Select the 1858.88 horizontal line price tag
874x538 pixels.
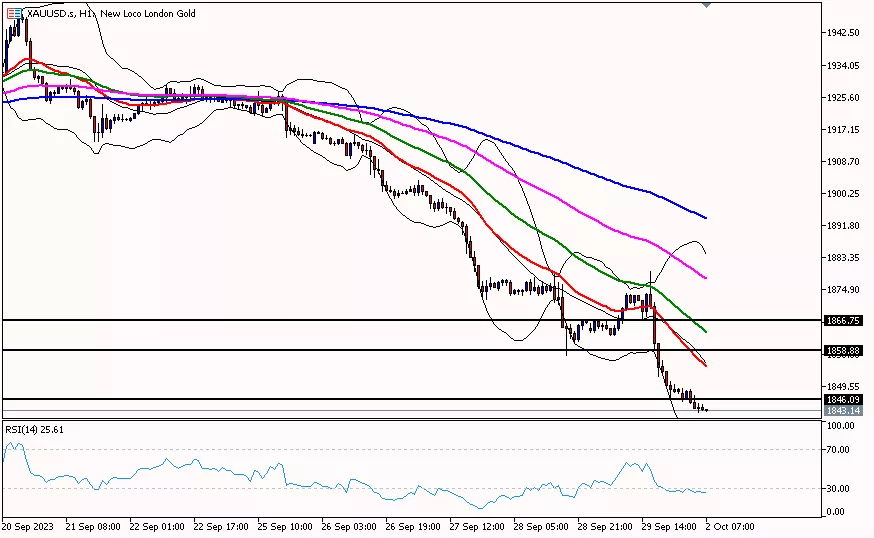tap(843, 351)
